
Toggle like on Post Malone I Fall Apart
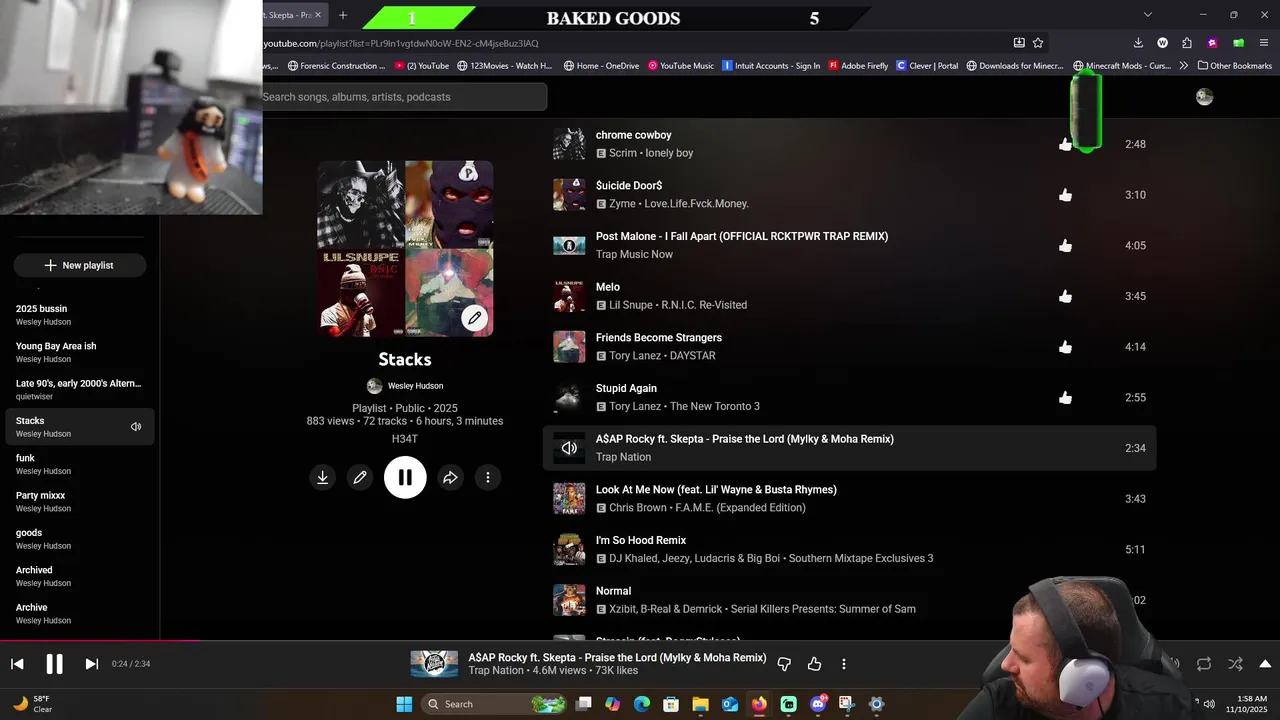tap(1065, 246)
